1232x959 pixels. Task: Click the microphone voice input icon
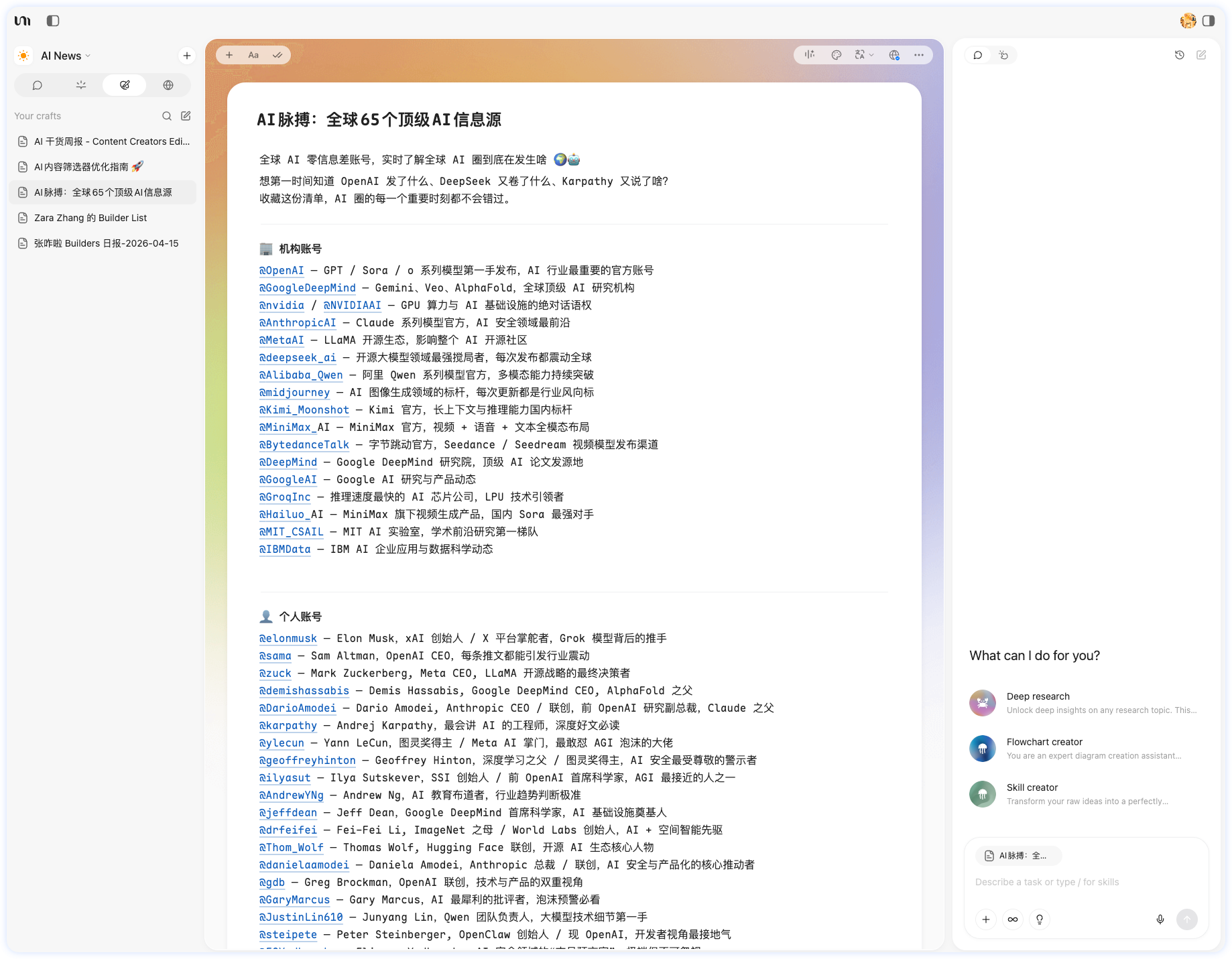1160,919
